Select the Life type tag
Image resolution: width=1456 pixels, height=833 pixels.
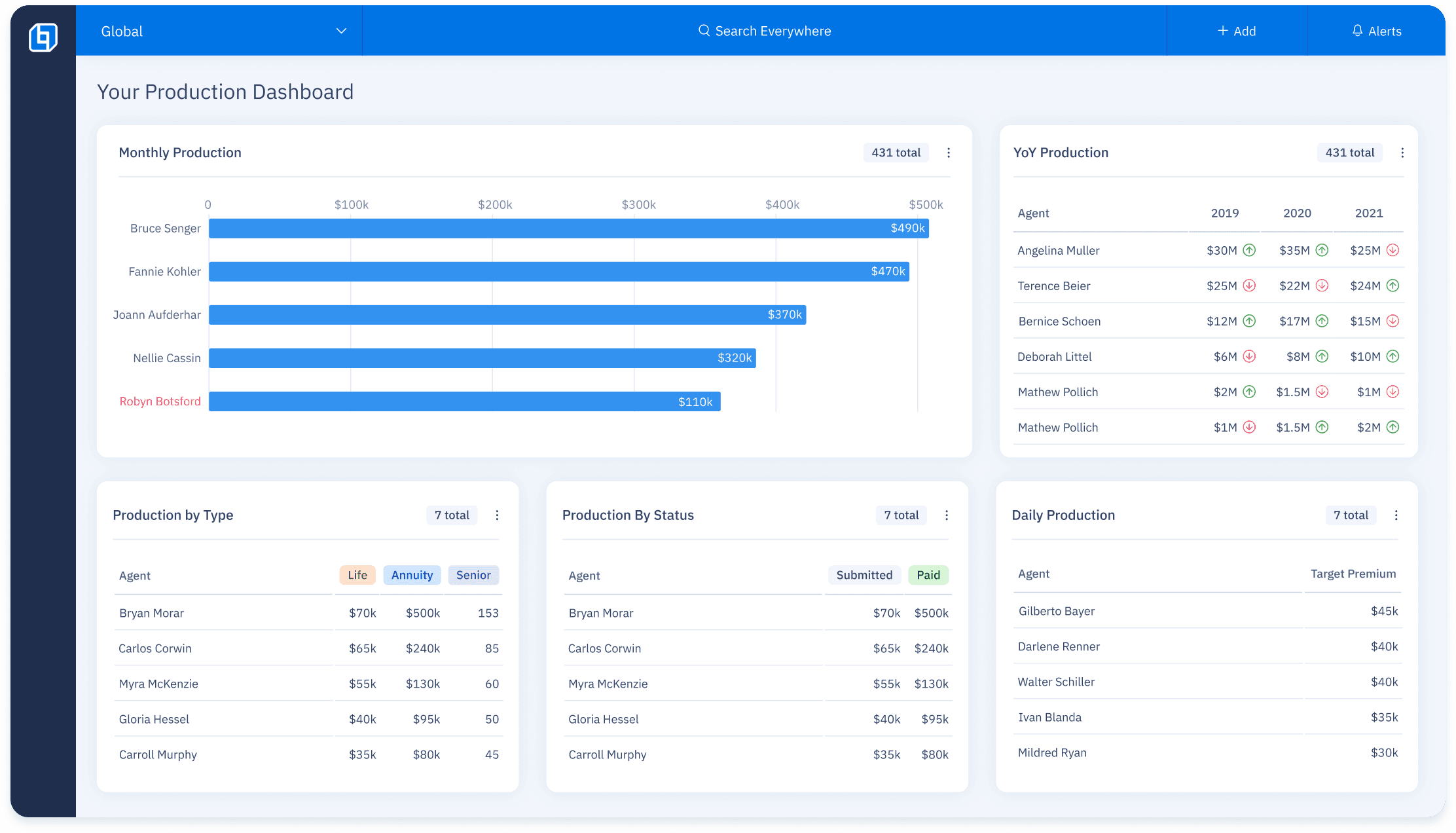(x=357, y=575)
